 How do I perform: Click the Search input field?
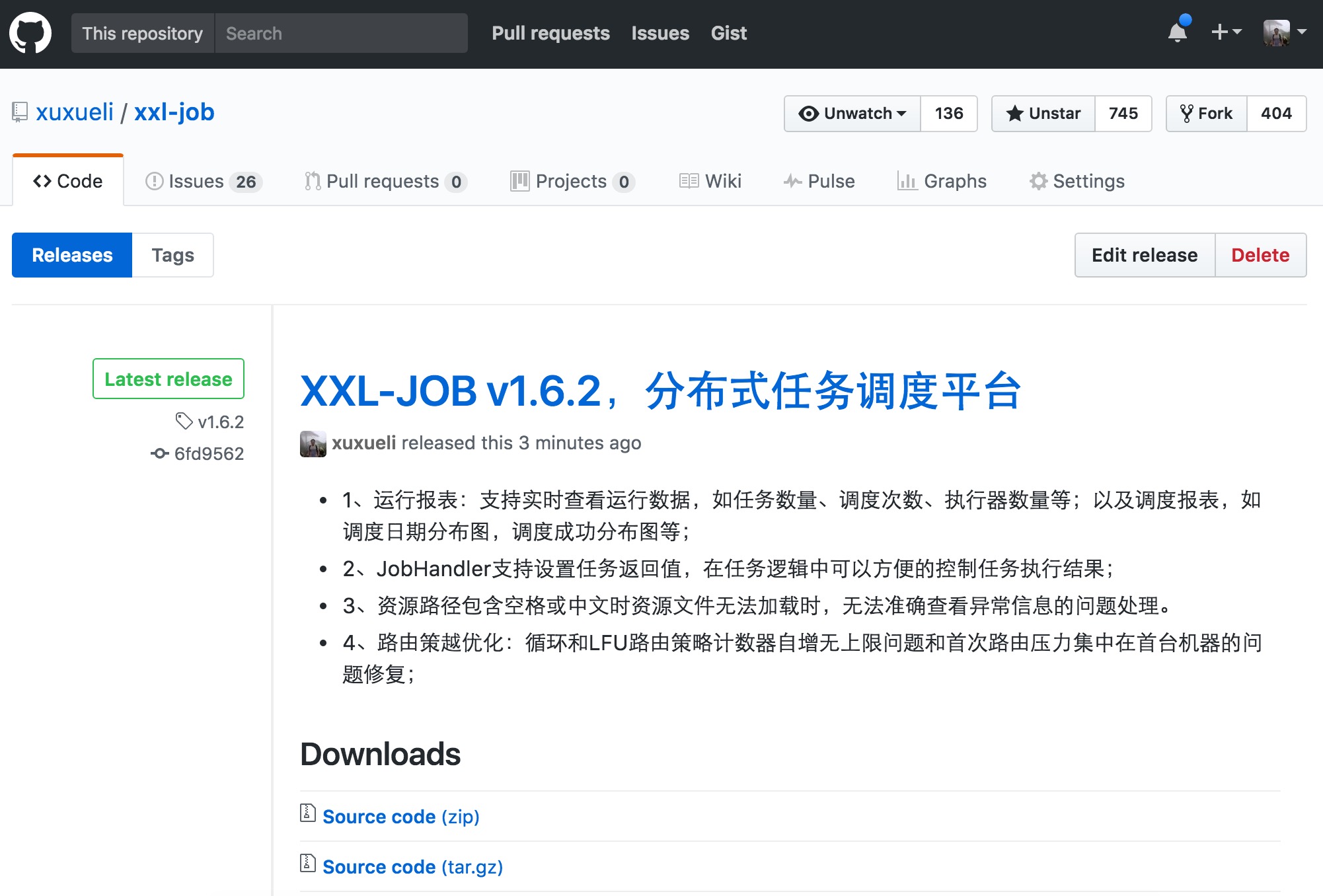(341, 33)
